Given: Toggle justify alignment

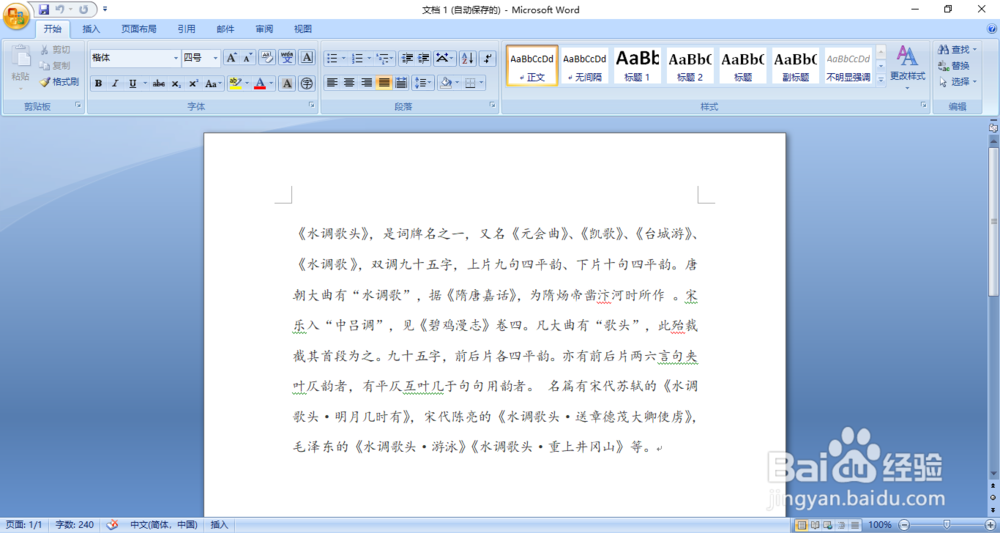Looking at the screenshot, I should click(x=384, y=82).
